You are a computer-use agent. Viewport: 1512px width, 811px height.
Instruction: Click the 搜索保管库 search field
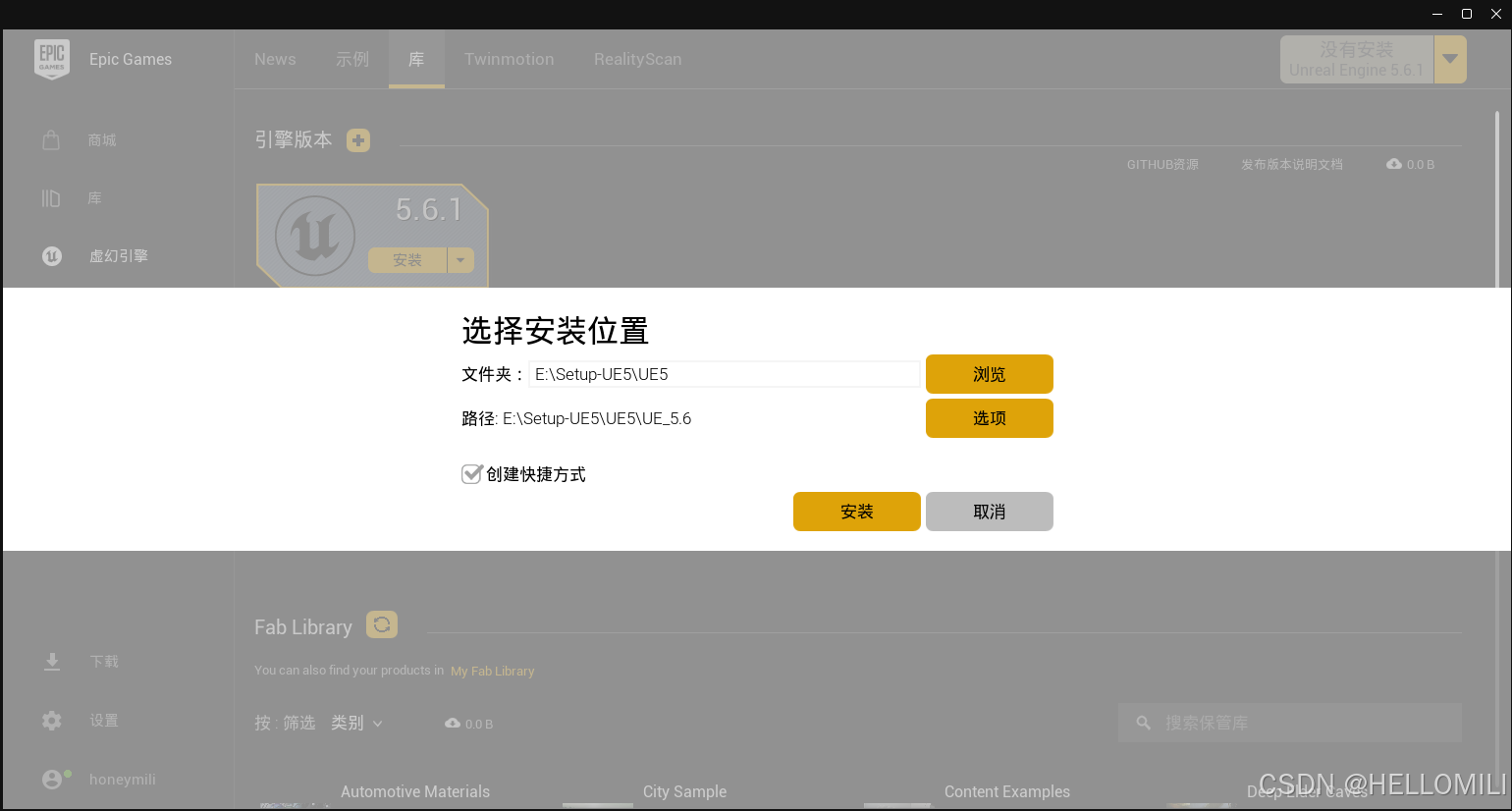point(1290,723)
